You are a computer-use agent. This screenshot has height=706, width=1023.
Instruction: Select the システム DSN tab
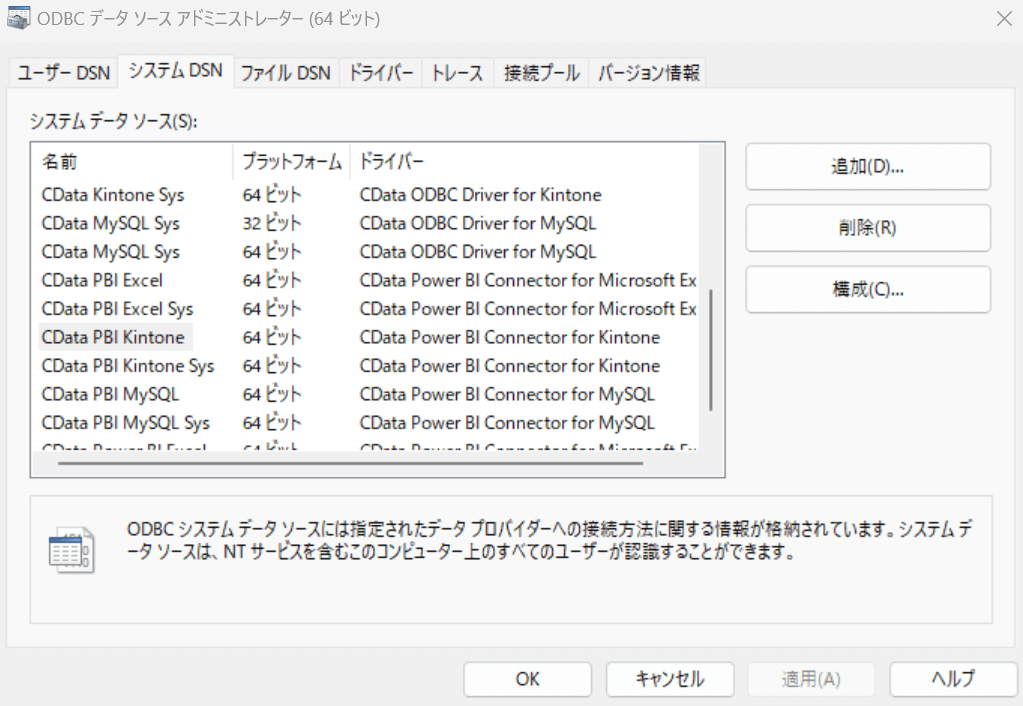(x=176, y=70)
